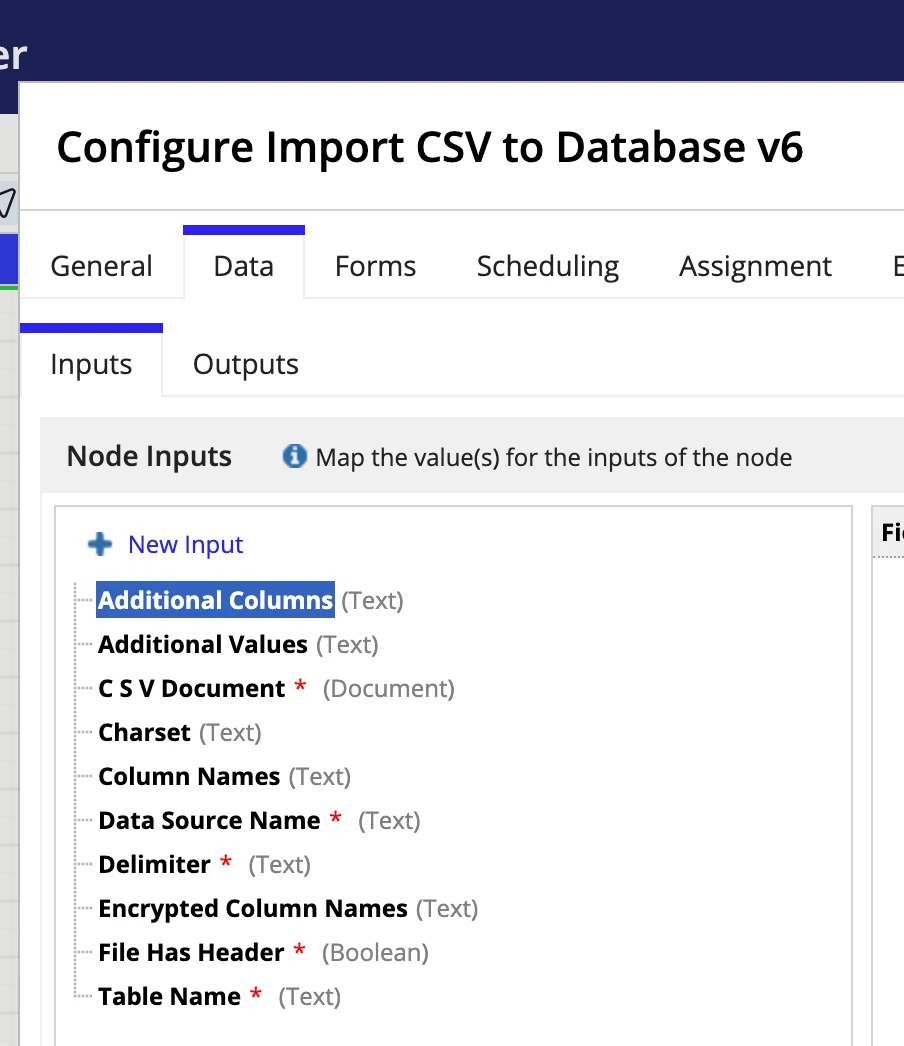904x1046 pixels.
Task: Select the Additional Columns input
Action: coord(215,600)
